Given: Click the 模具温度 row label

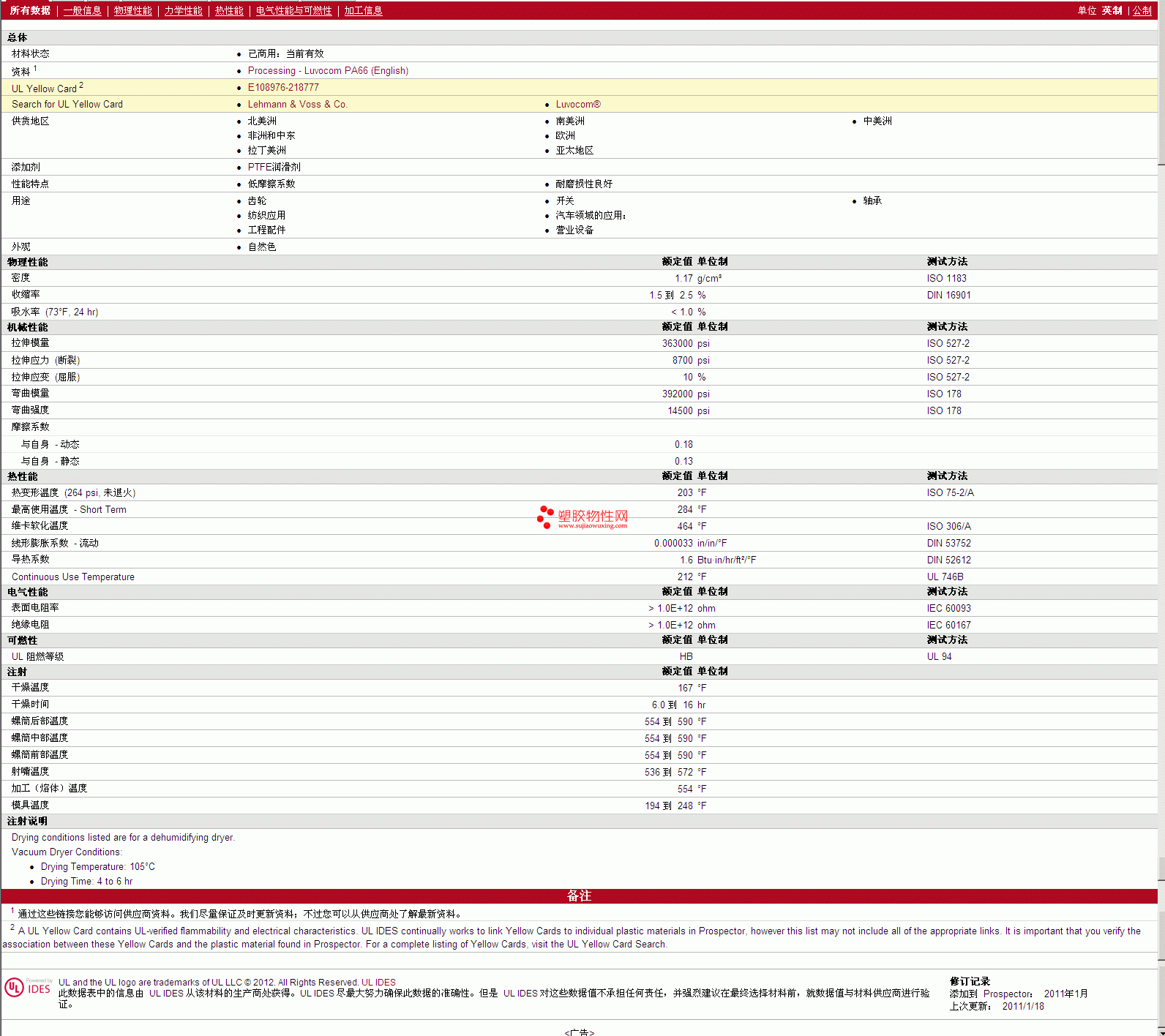Looking at the screenshot, I should pos(30,805).
